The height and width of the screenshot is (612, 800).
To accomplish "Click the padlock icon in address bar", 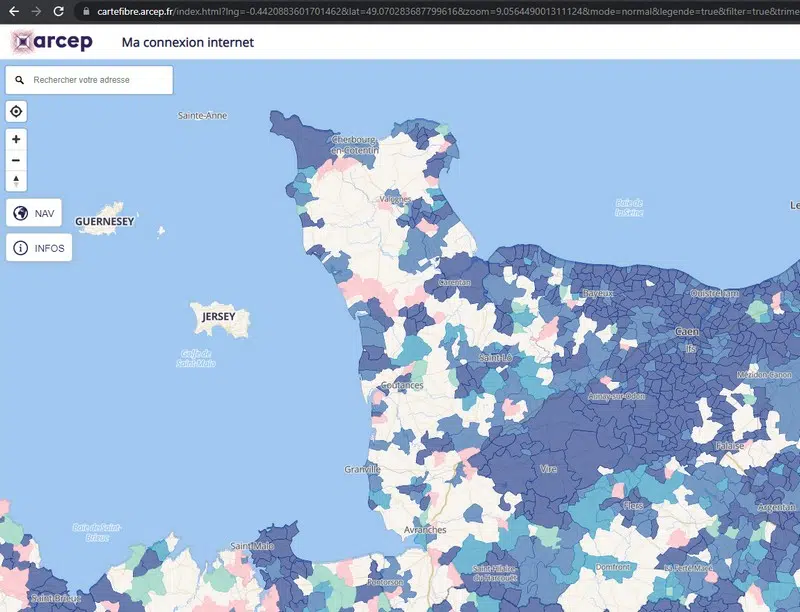I will (85, 14).
